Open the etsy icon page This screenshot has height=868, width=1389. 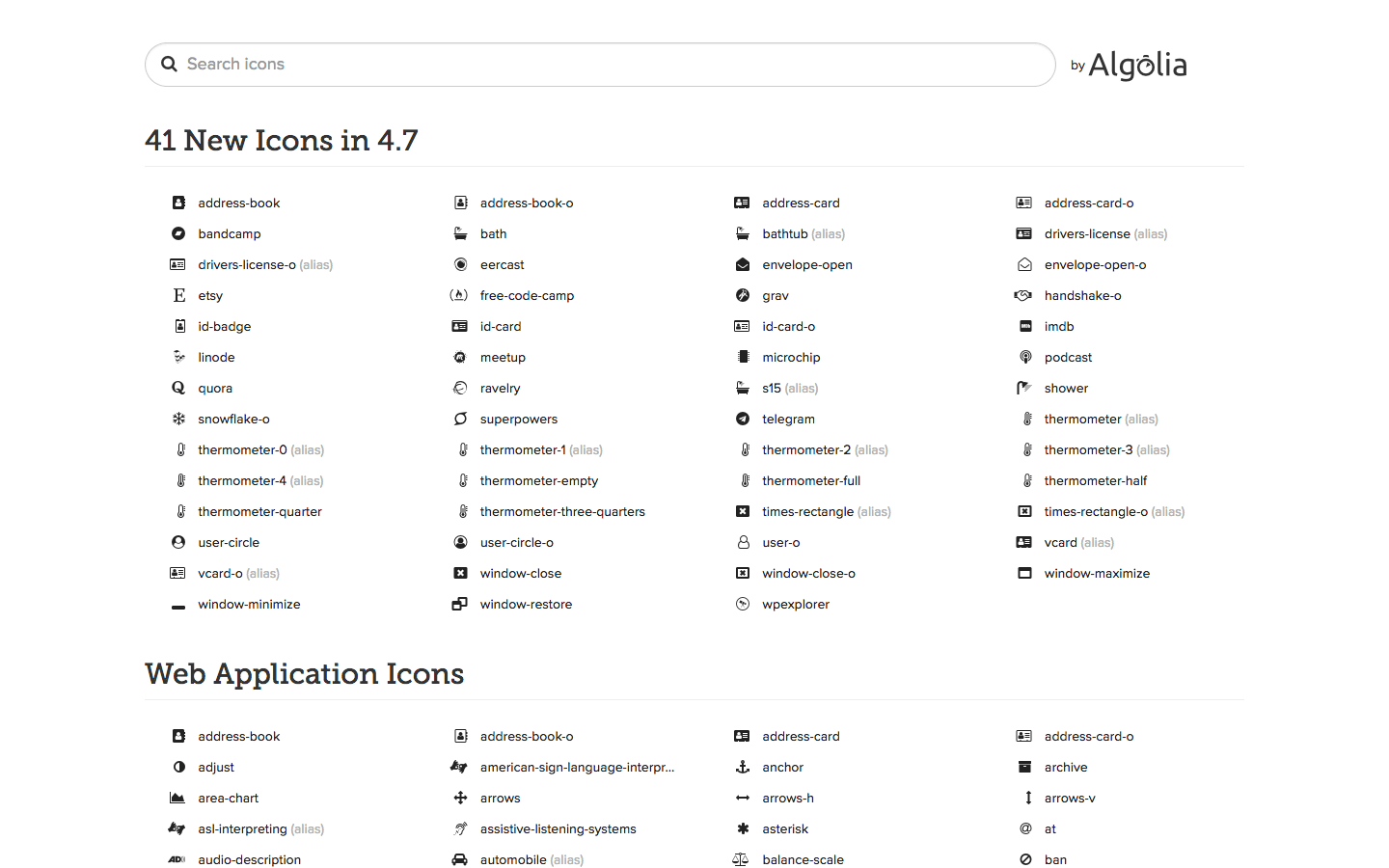[x=209, y=295]
